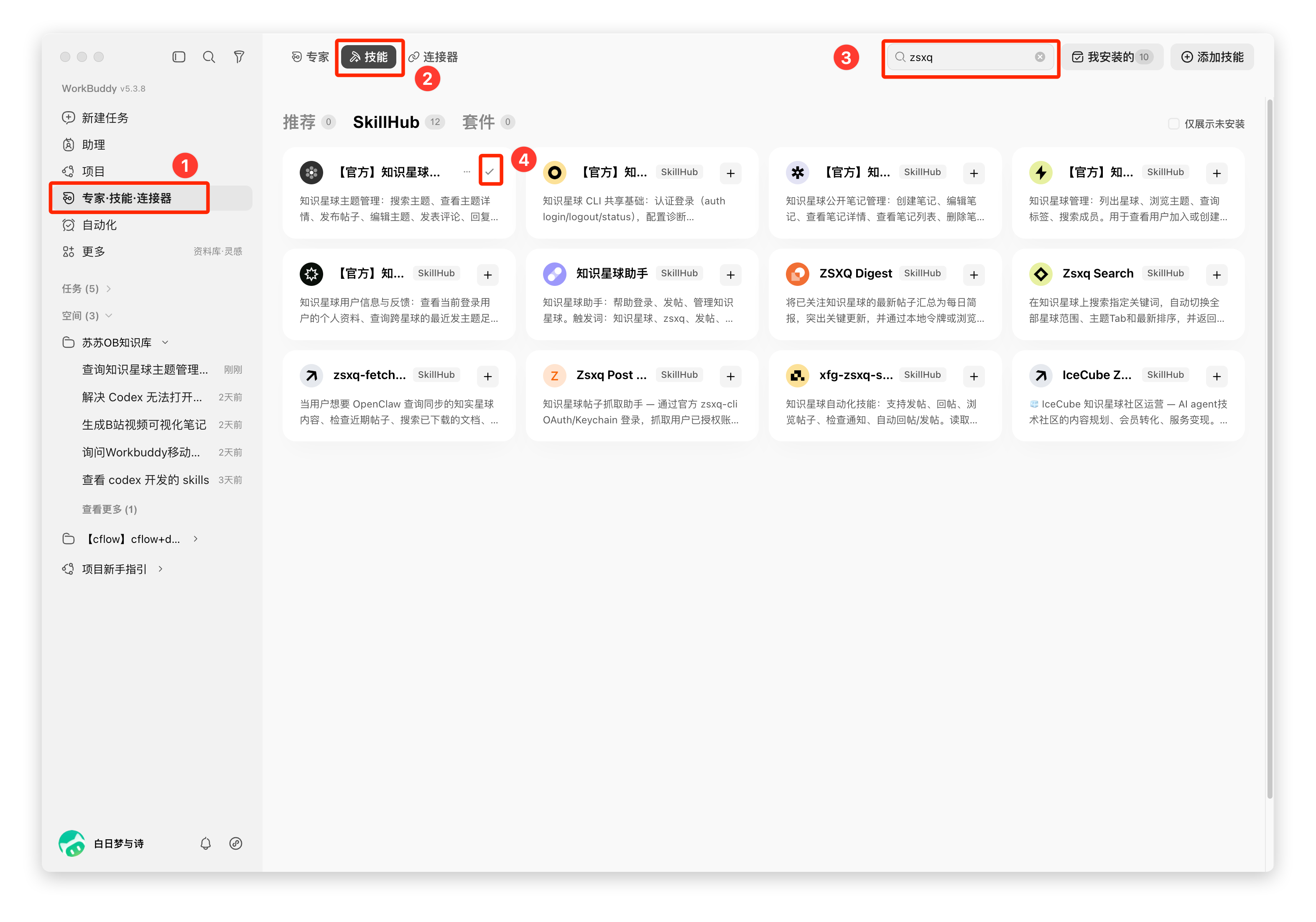Open the sidebar search magnifier icon
The width and height of the screenshot is (1316, 922).
[209, 57]
